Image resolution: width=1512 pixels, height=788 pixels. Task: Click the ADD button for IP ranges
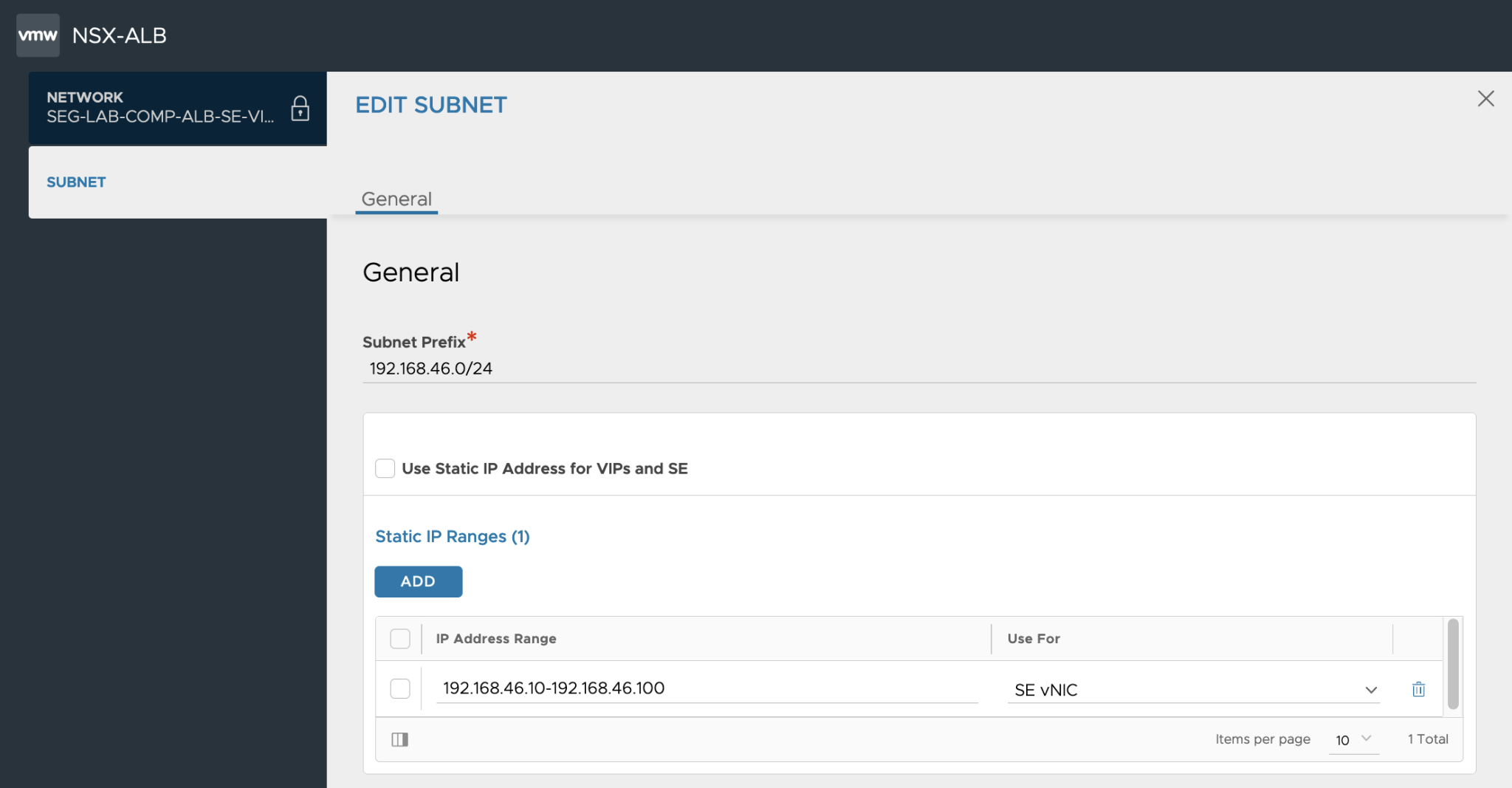tap(418, 581)
